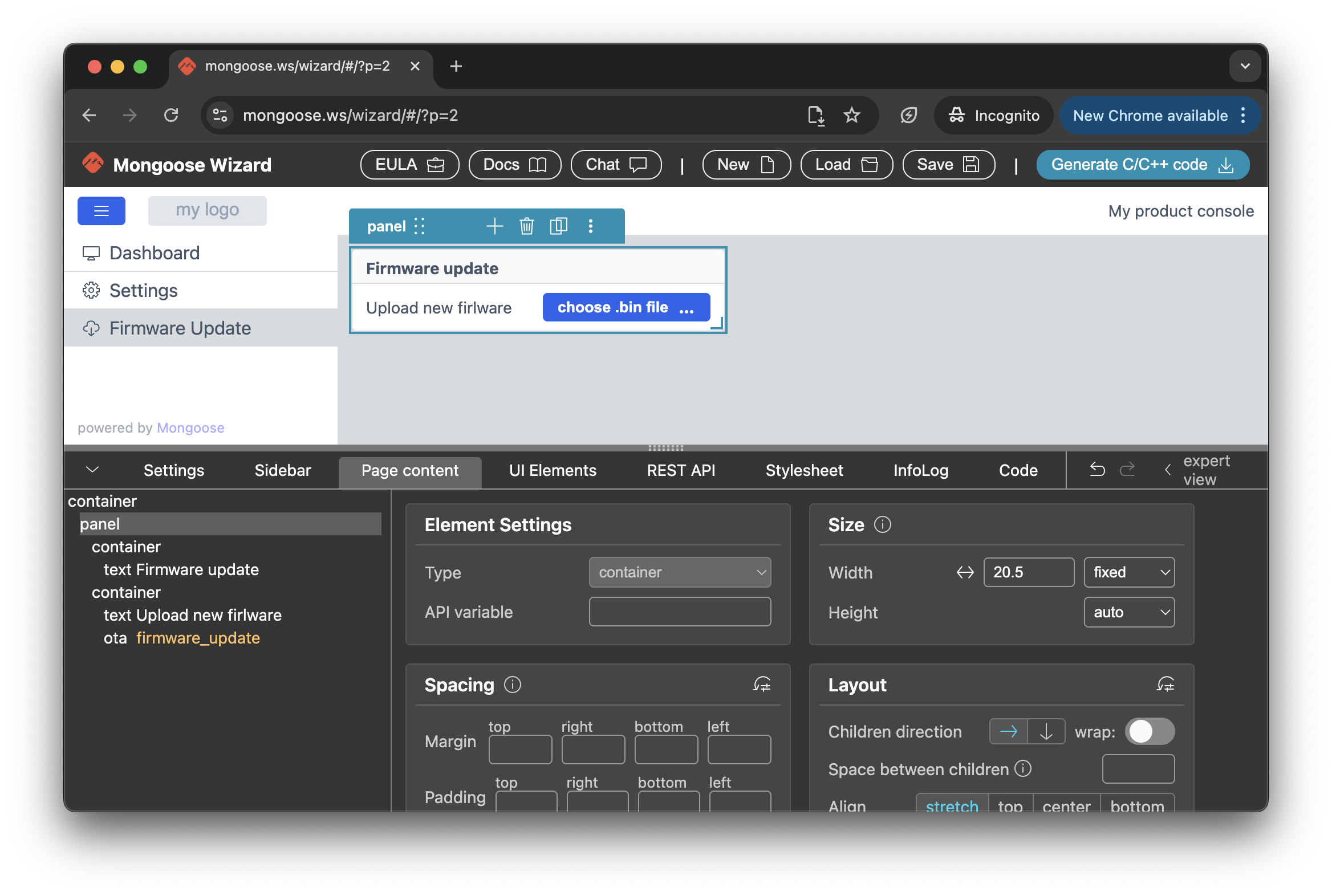Screen dimensions: 1332x896
Task: Select text Firmware update tree row
Action: (181, 569)
